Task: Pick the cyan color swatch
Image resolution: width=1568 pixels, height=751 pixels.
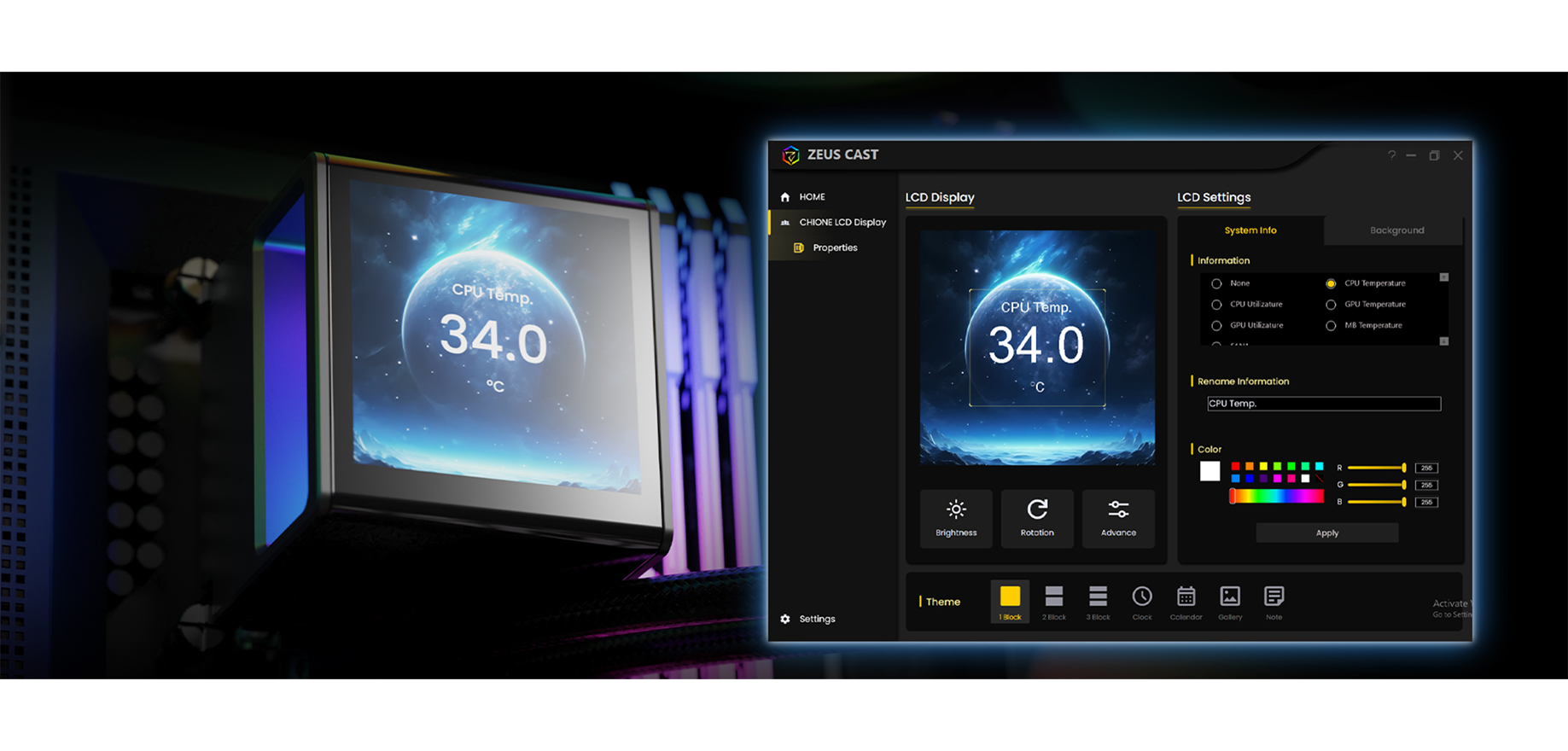Action: [1320, 466]
